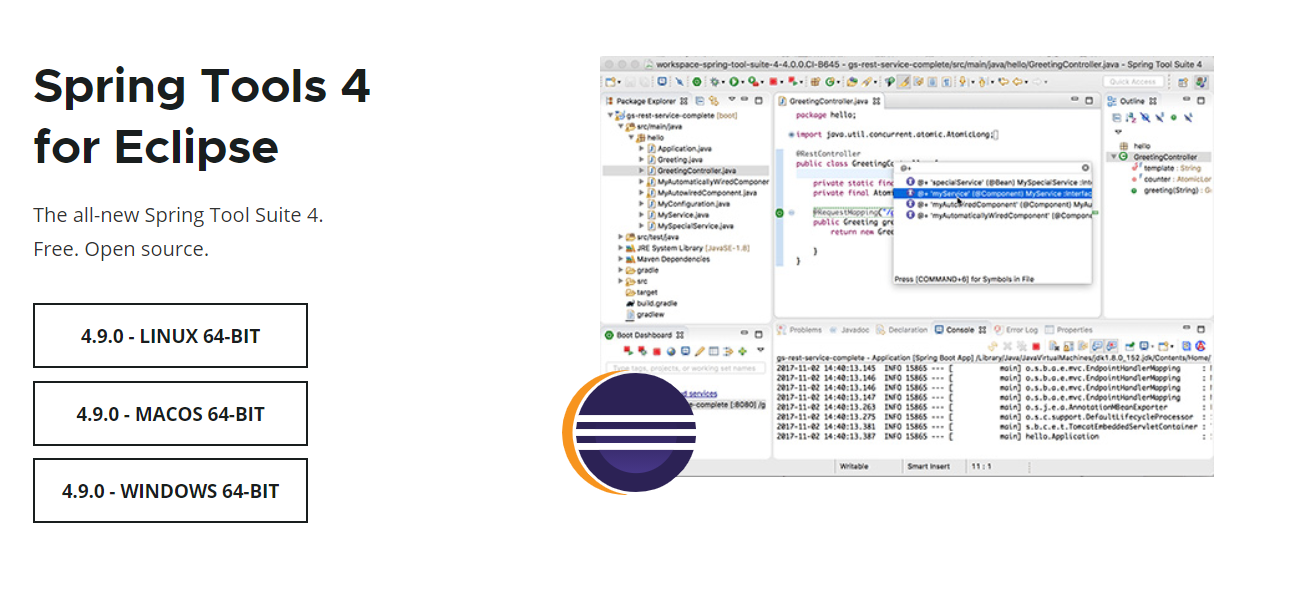Expand the Application.java file node

point(641,148)
